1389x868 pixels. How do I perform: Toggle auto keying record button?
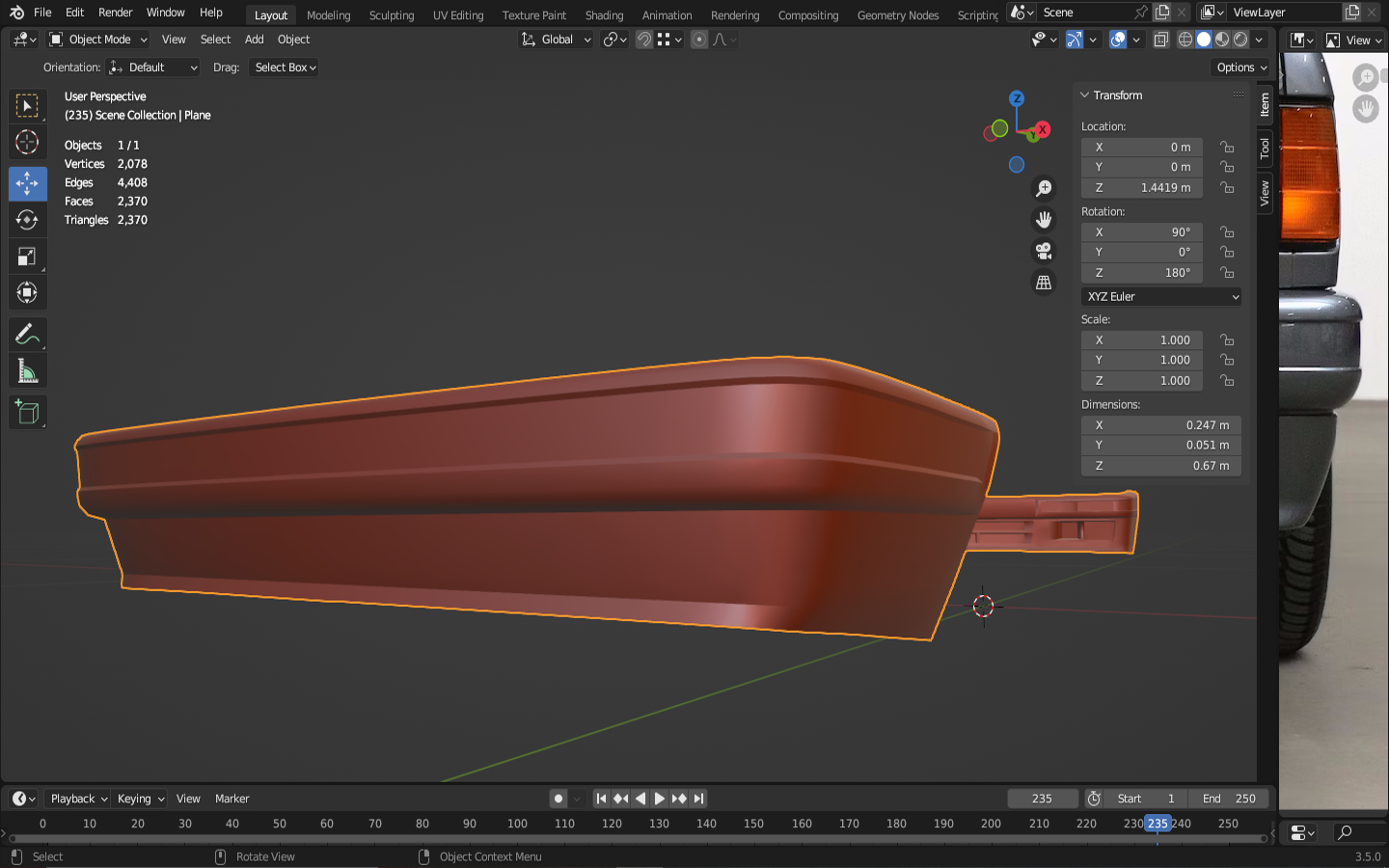pos(558,799)
